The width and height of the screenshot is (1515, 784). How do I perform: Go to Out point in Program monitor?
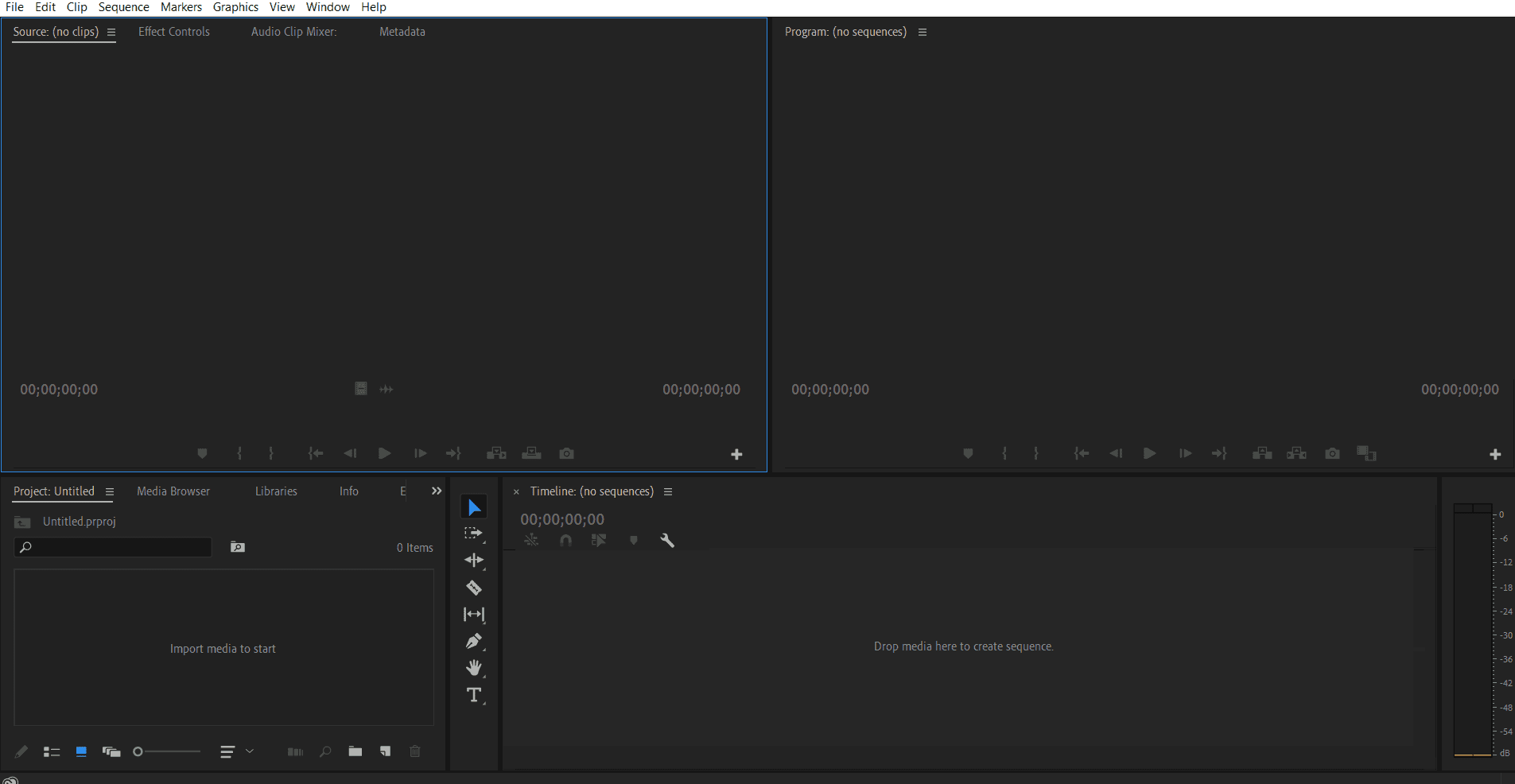tap(1219, 453)
